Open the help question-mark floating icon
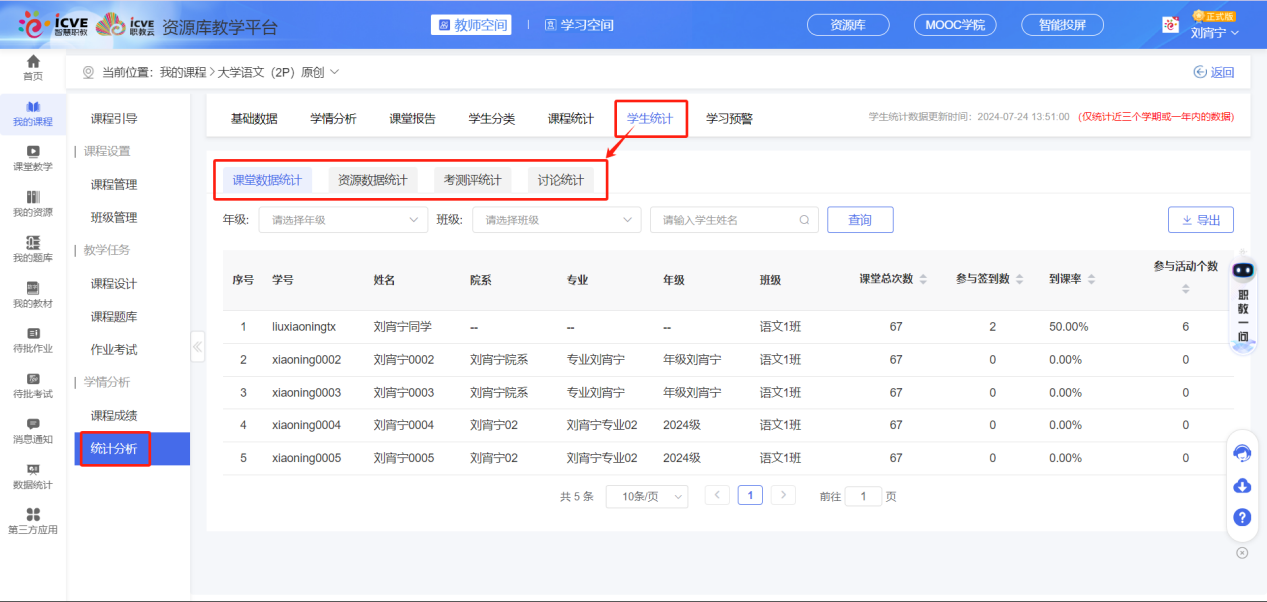The width and height of the screenshot is (1267, 602). [x=1242, y=518]
